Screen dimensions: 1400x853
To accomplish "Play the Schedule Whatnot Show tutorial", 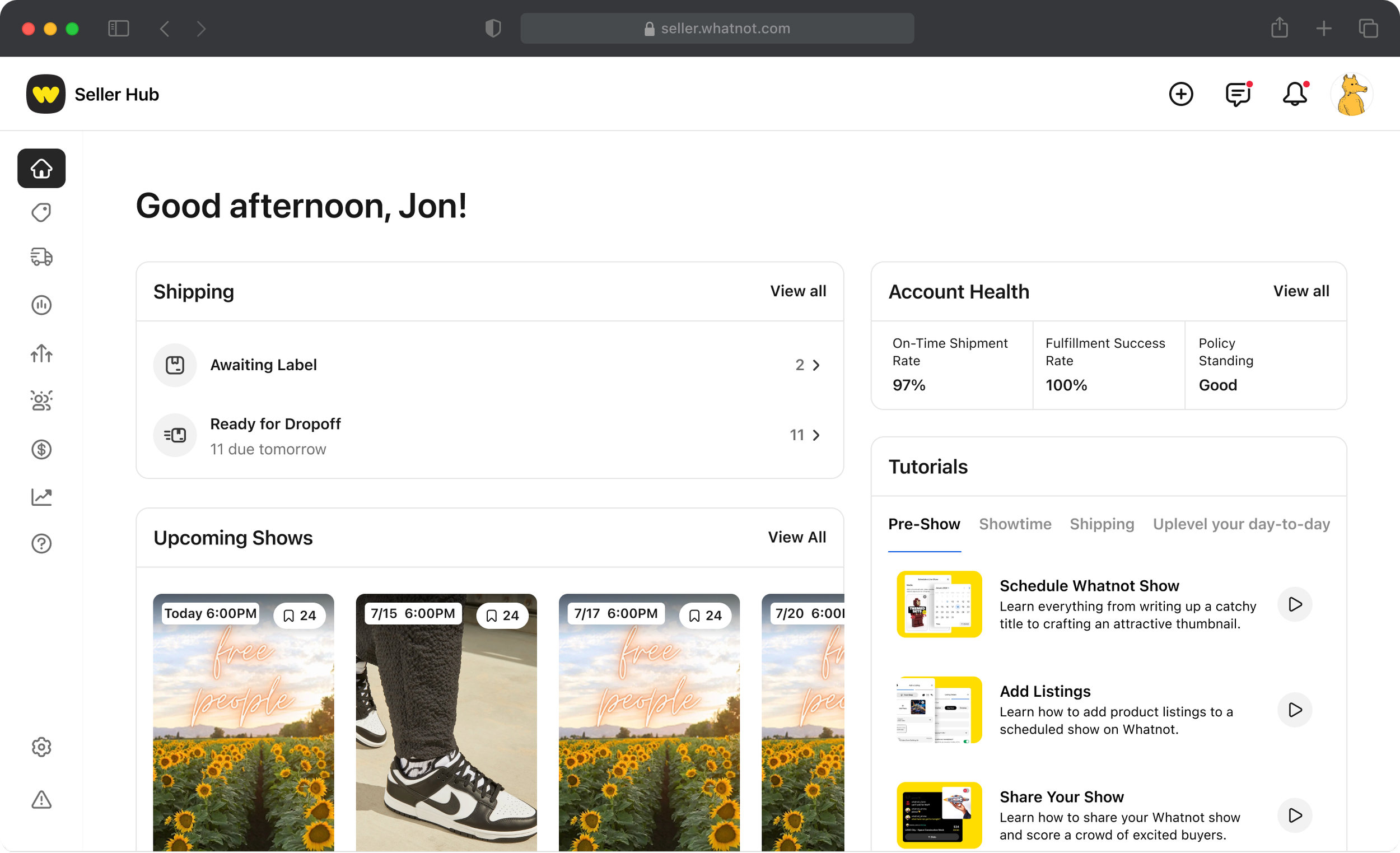I will 1294,604.
